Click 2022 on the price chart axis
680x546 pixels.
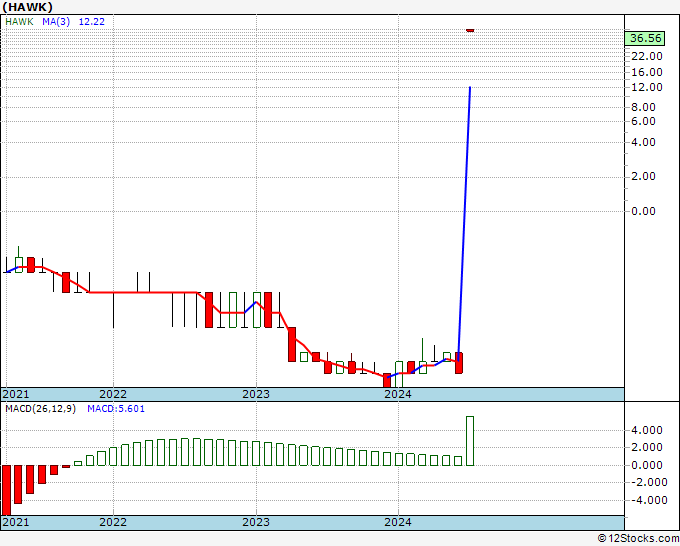point(113,394)
